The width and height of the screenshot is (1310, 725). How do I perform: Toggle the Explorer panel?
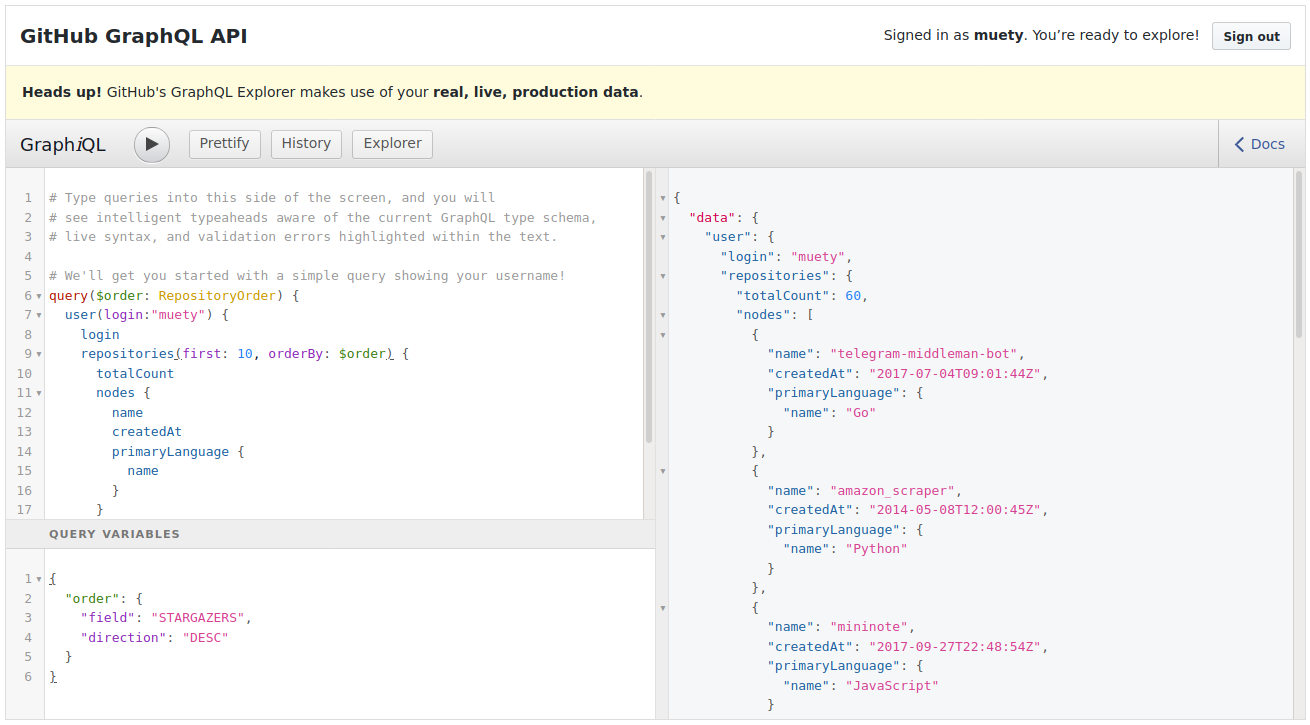pos(392,144)
